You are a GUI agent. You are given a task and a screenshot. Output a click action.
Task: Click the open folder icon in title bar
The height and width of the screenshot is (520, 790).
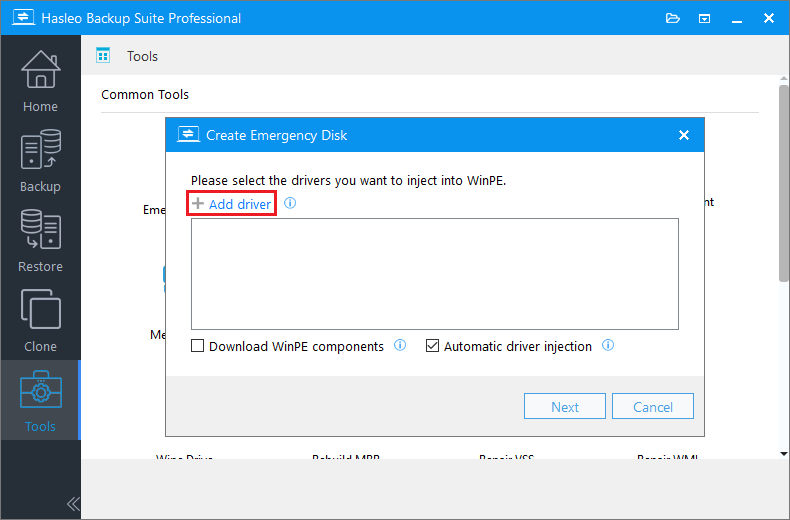[x=673, y=19]
